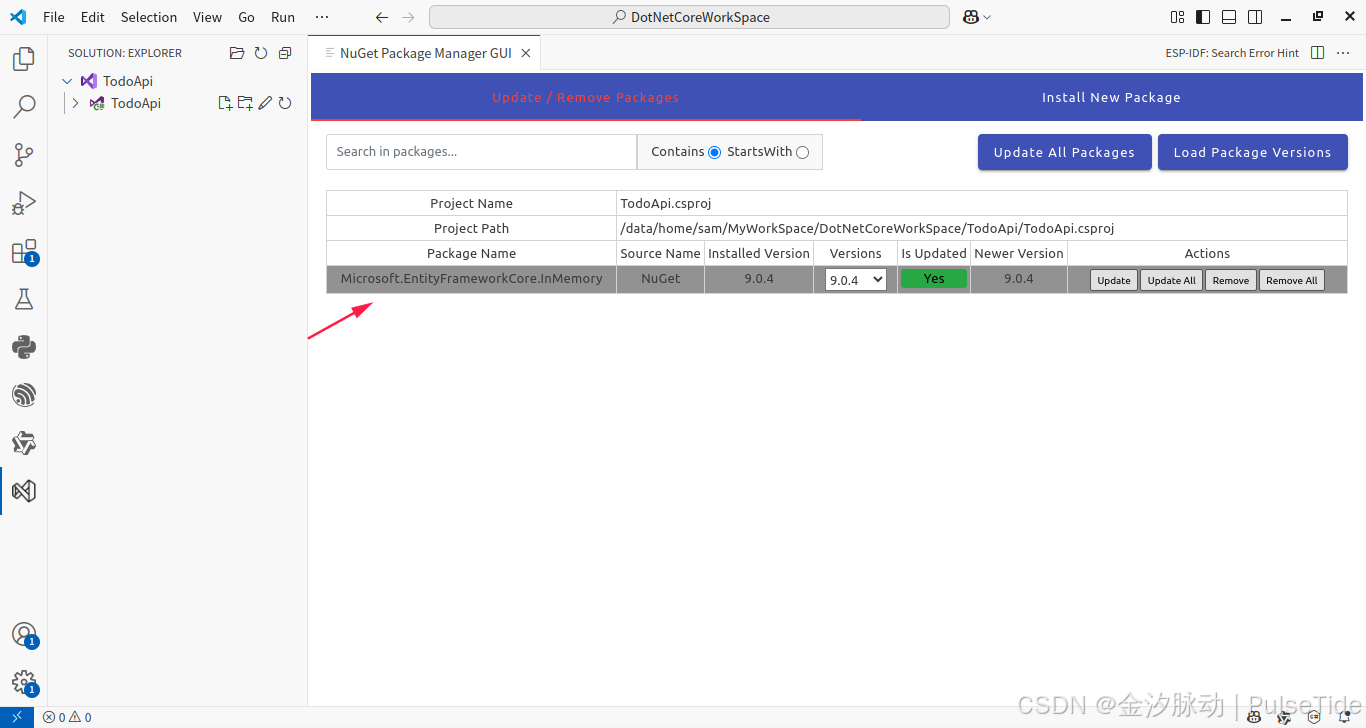This screenshot has width=1366, height=728.
Task: Select the Solution Explorer Visual Studio icon
Action: [24, 491]
